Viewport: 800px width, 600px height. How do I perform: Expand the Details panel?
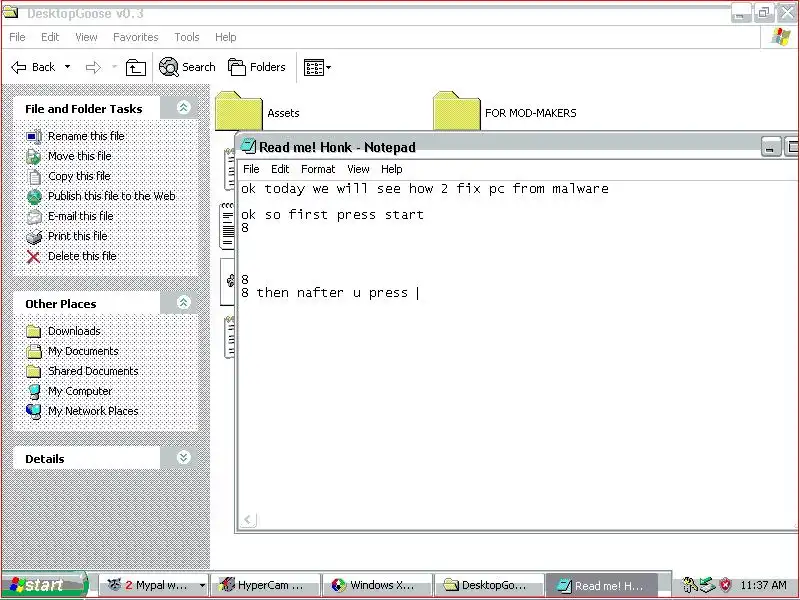coord(184,457)
